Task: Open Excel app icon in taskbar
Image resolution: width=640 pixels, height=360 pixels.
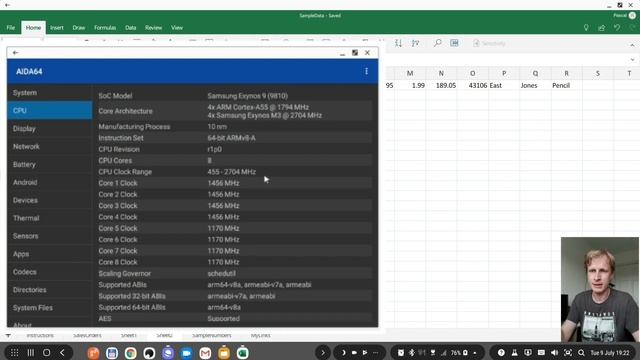Action: click(x=242, y=353)
